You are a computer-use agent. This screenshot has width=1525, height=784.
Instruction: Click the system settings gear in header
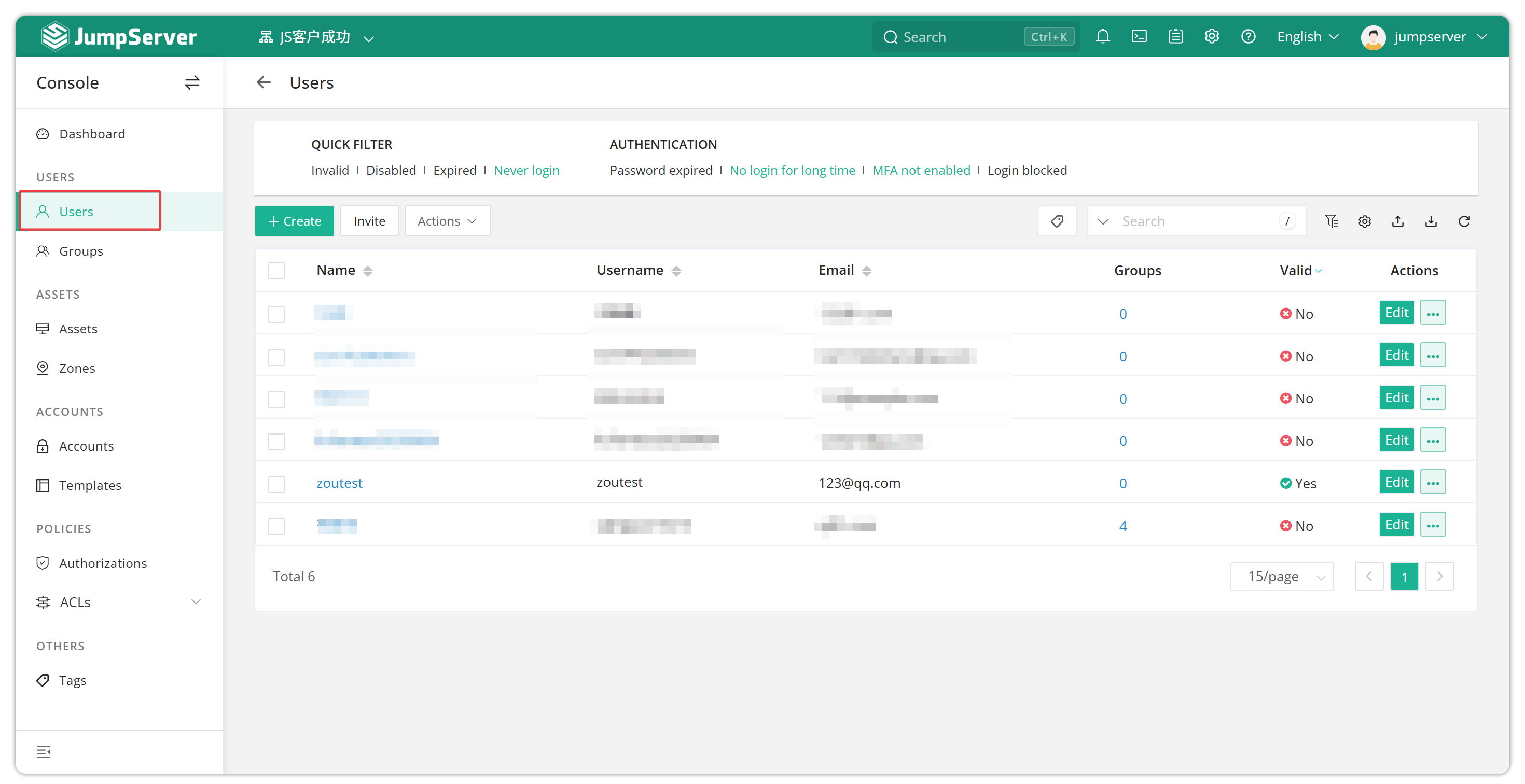(1211, 37)
